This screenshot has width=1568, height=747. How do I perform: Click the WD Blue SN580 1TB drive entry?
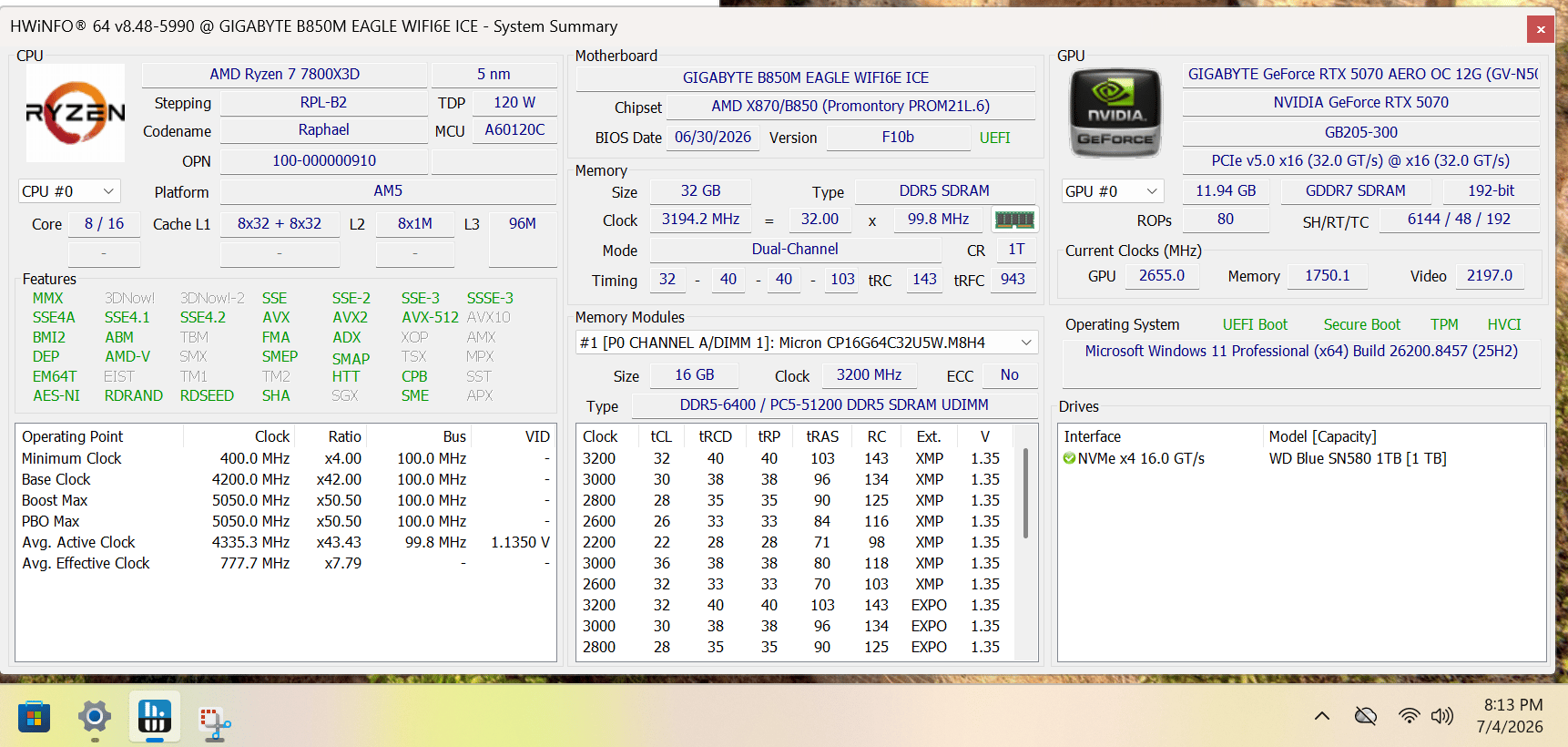coord(1358,458)
